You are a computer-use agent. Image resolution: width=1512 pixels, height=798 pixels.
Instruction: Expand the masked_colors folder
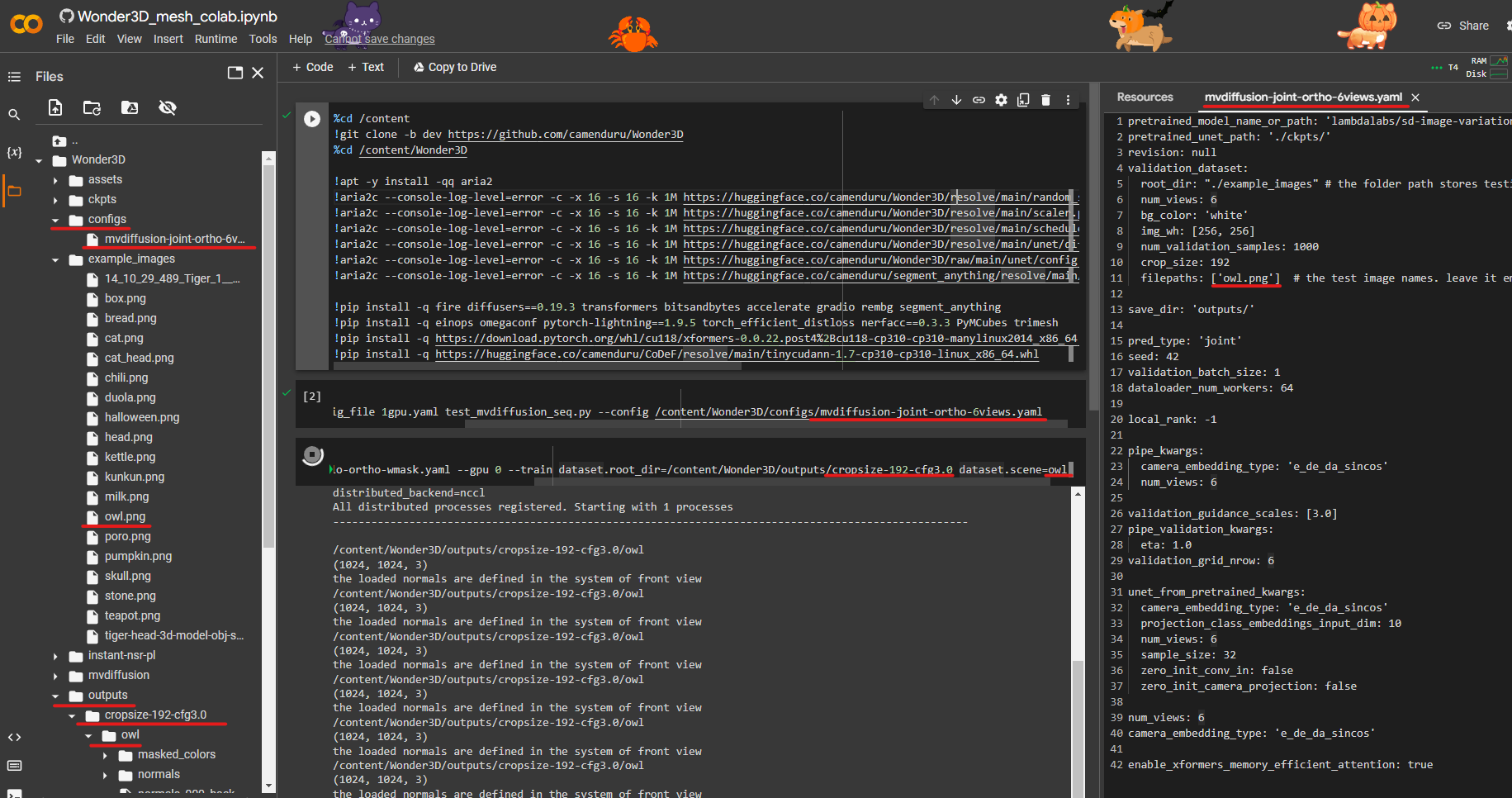coord(105,755)
